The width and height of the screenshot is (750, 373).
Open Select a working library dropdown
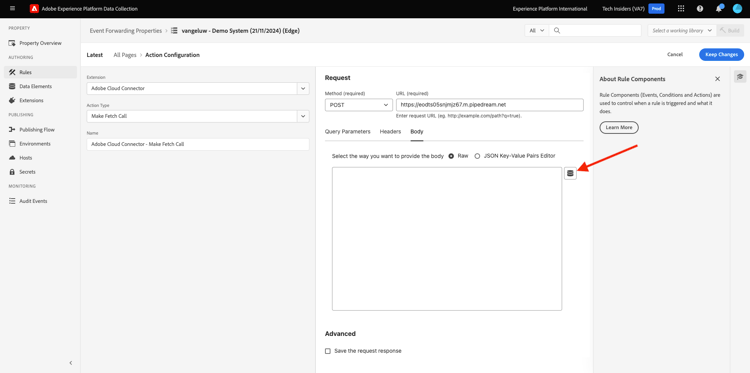tap(682, 30)
